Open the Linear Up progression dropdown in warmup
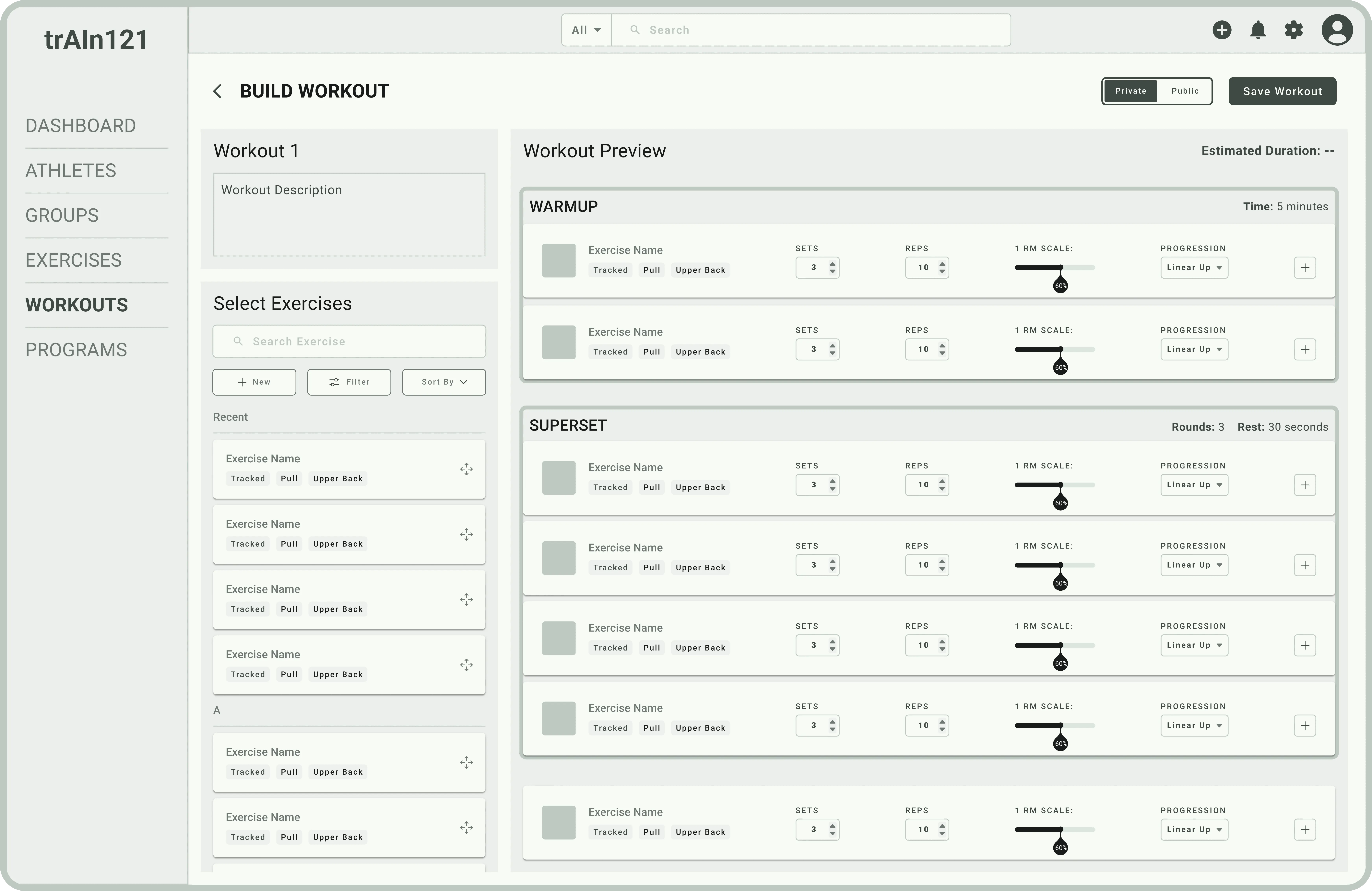The height and width of the screenshot is (891, 1372). (1194, 267)
